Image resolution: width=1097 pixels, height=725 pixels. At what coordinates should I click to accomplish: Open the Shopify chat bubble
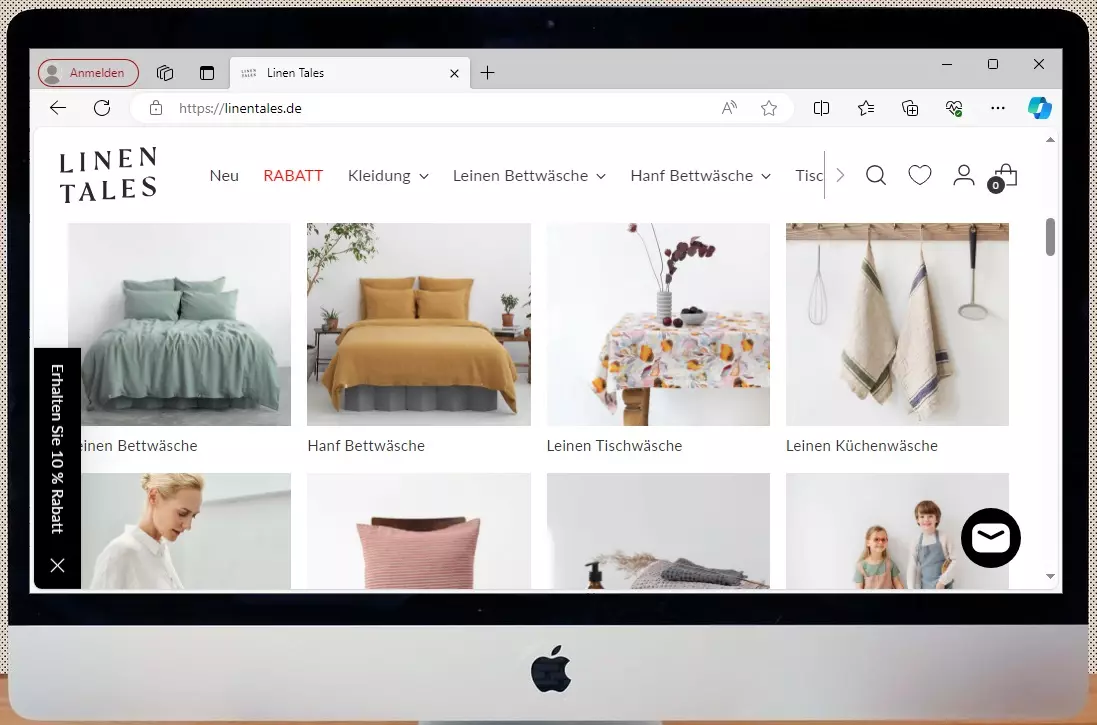(990, 538)
